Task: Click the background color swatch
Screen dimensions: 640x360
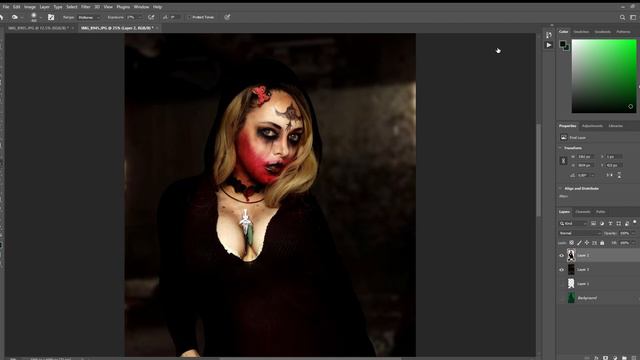Action: [566, 48]
